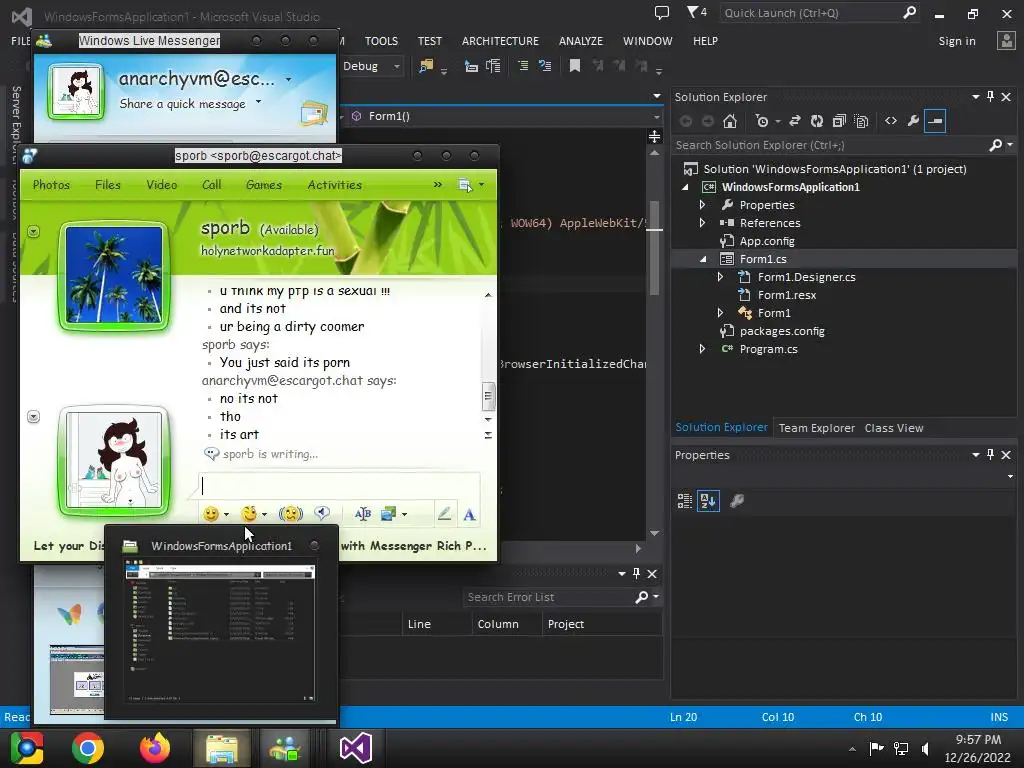Toggle Preview Selected Items in Solution Explorer
1024x768 pixels.
tap(935, 121)
